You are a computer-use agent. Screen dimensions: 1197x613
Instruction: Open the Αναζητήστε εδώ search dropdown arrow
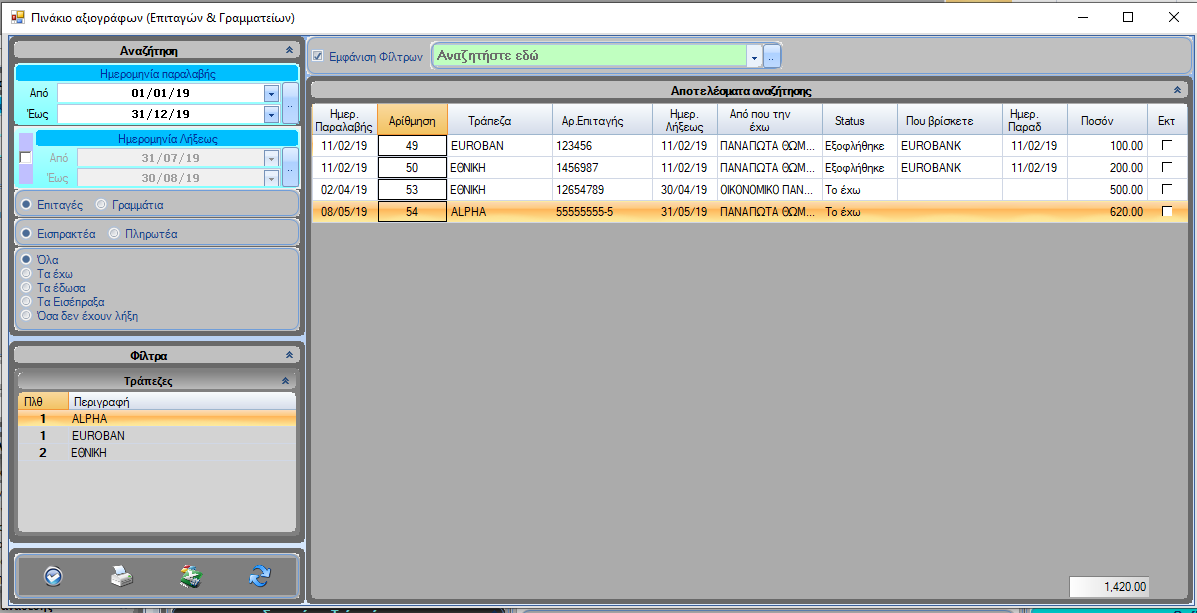coord(755,57)
